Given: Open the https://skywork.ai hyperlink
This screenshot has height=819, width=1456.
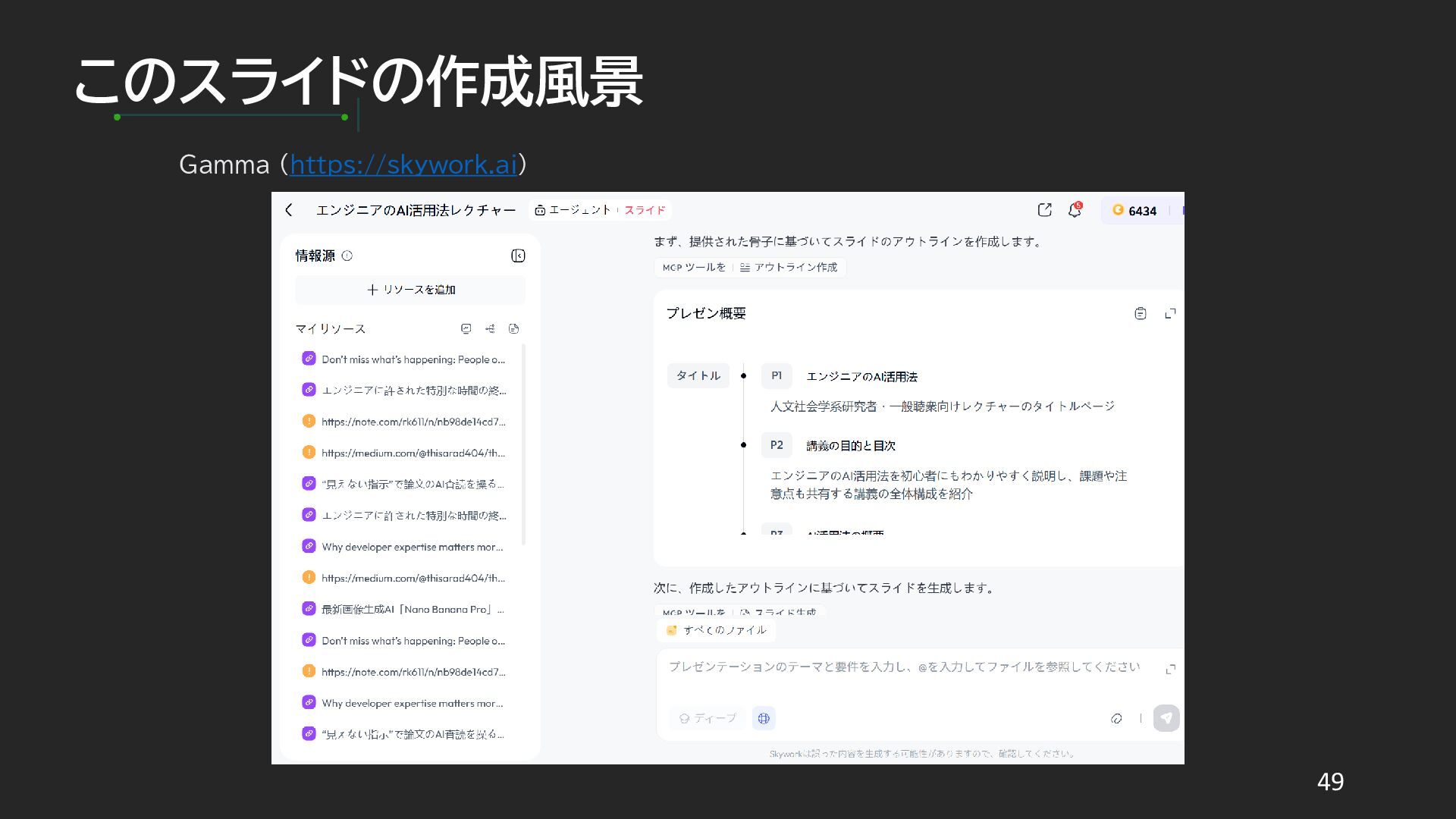Looking at the screenshot, I should pyautogui.click(x=403, y=165).
